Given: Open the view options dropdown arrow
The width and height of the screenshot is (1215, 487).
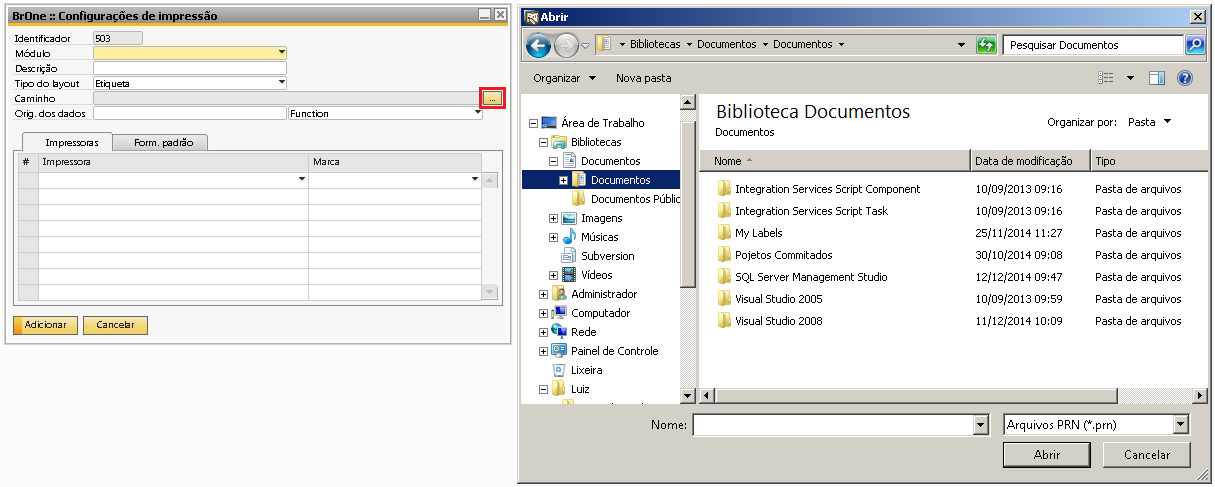Looking at the screenshot, I should (1130, 78).
